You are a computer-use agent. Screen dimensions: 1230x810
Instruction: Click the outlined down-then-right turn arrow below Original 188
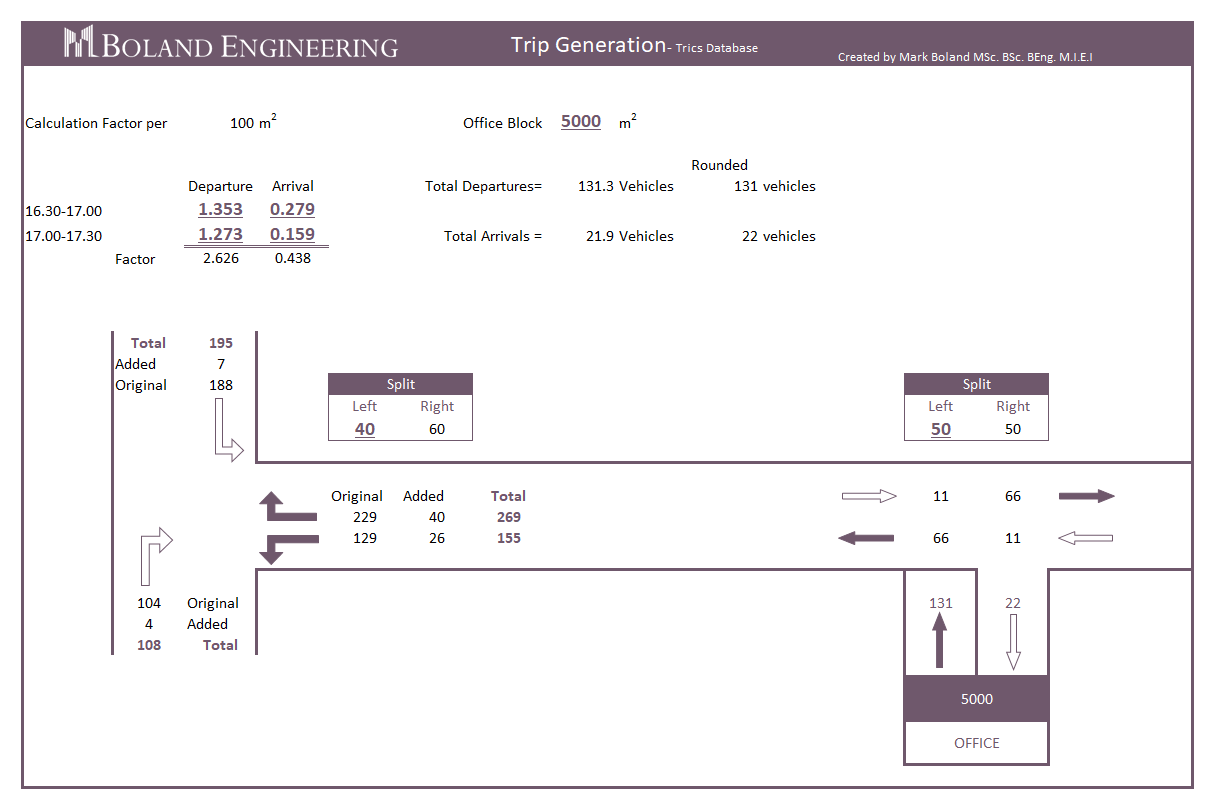click(x=226, y=430)
